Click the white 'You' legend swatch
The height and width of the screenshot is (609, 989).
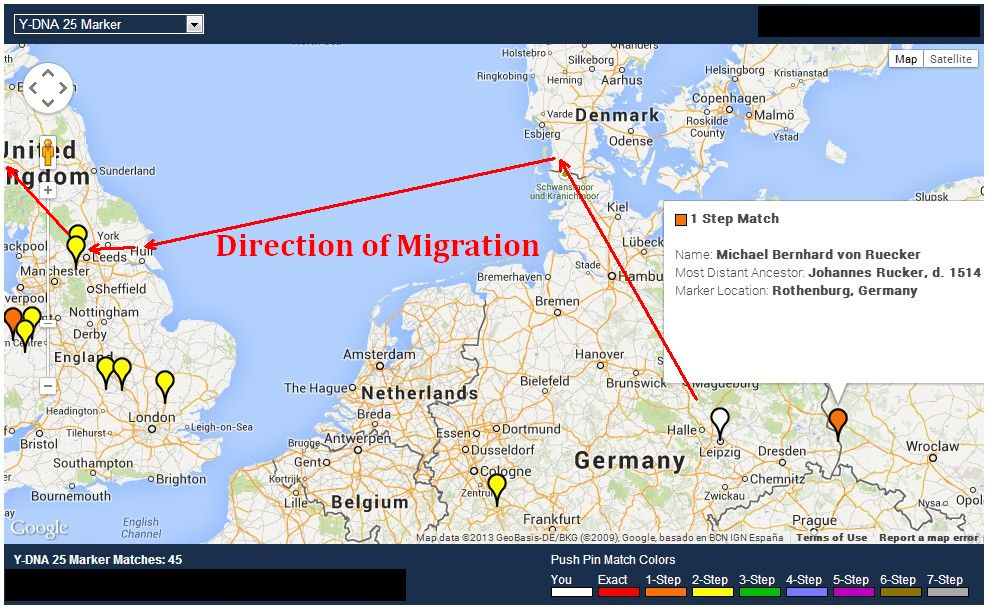click(571, 592)
